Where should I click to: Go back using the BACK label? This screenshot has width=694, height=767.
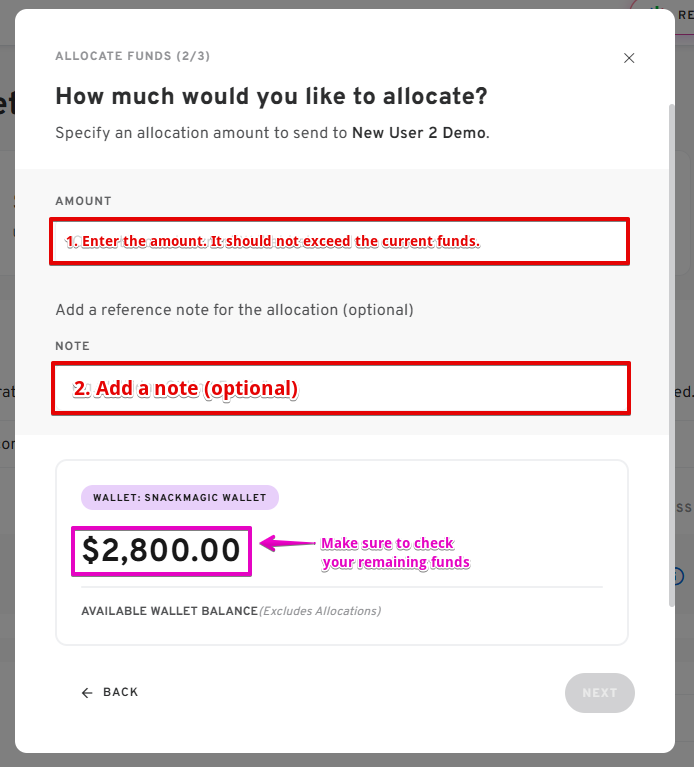tap(121, 693)
